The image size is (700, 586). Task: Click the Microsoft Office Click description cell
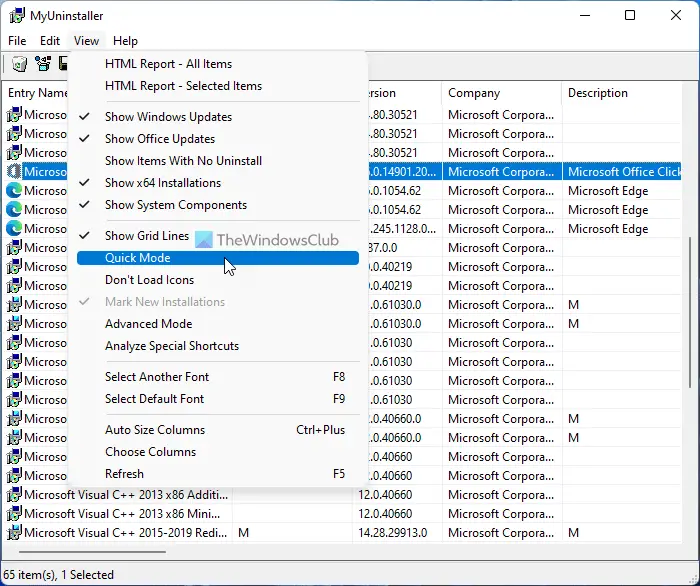point(621,172)
